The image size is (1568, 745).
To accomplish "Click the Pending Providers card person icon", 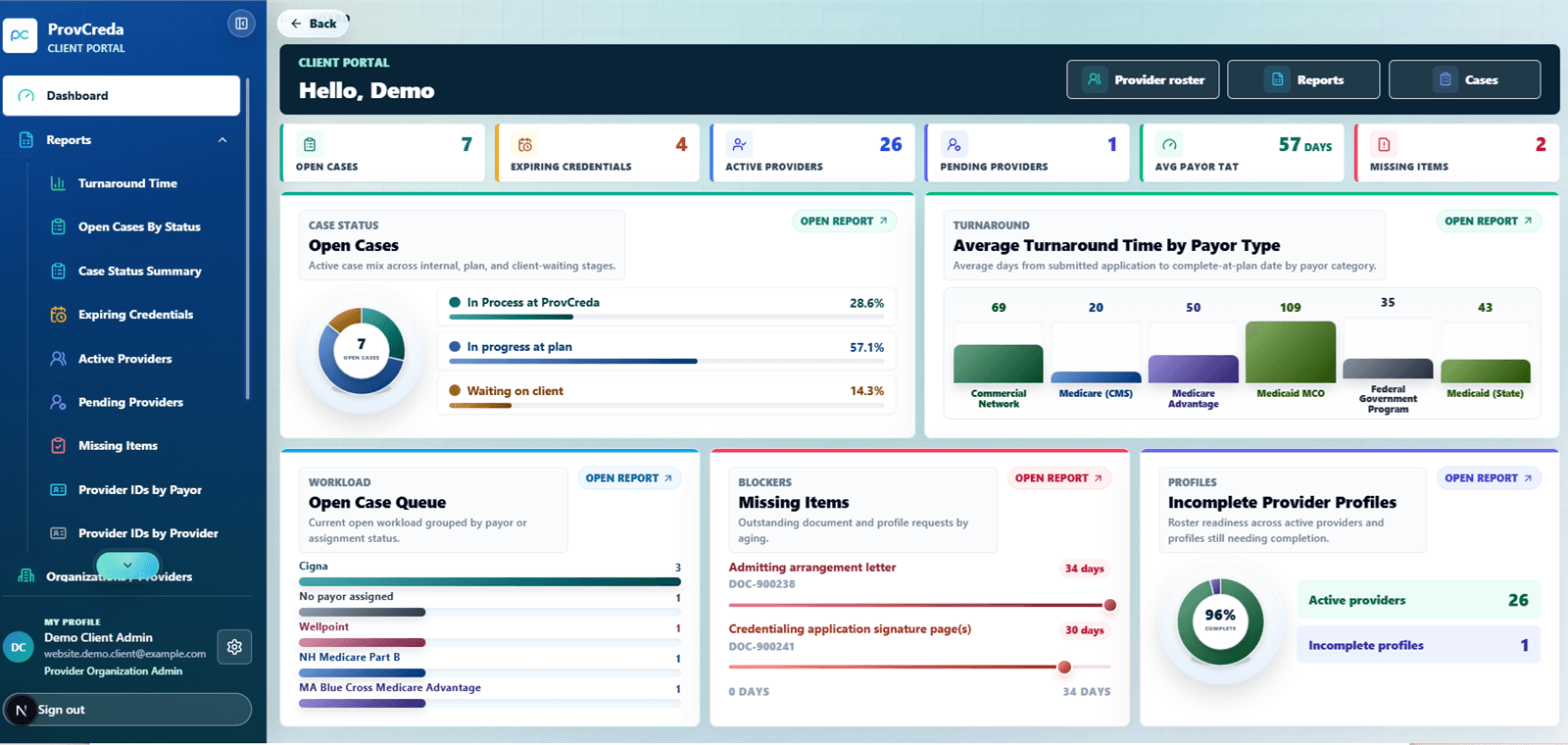I will (954, 144).
